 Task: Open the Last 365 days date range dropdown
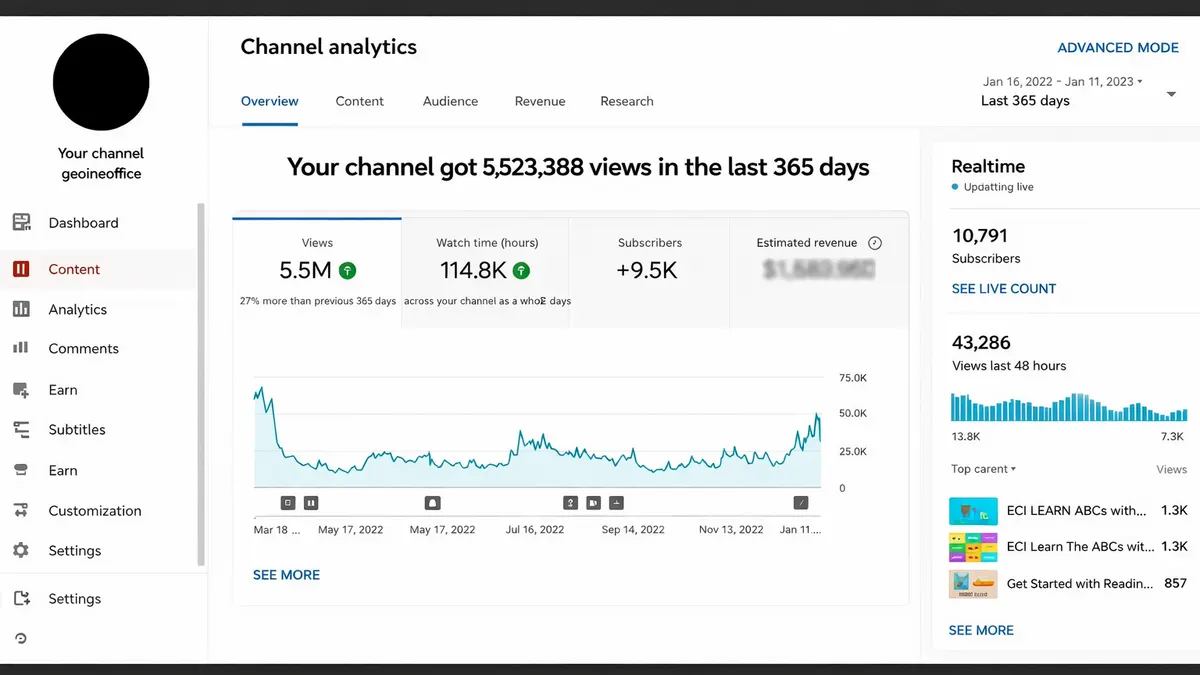1171,94
